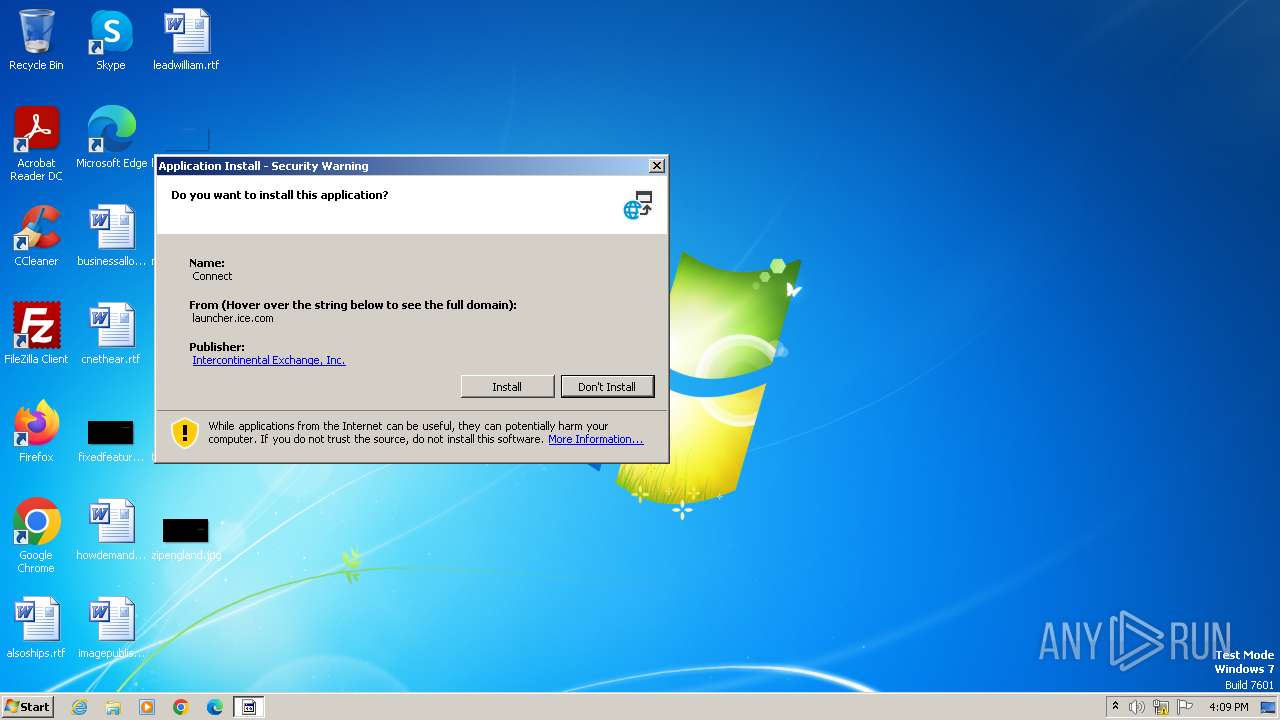The width and height of the screenshot is (1280, 720).
Task: Select the alsoships.rtf file icon
Action: [36, 628]
